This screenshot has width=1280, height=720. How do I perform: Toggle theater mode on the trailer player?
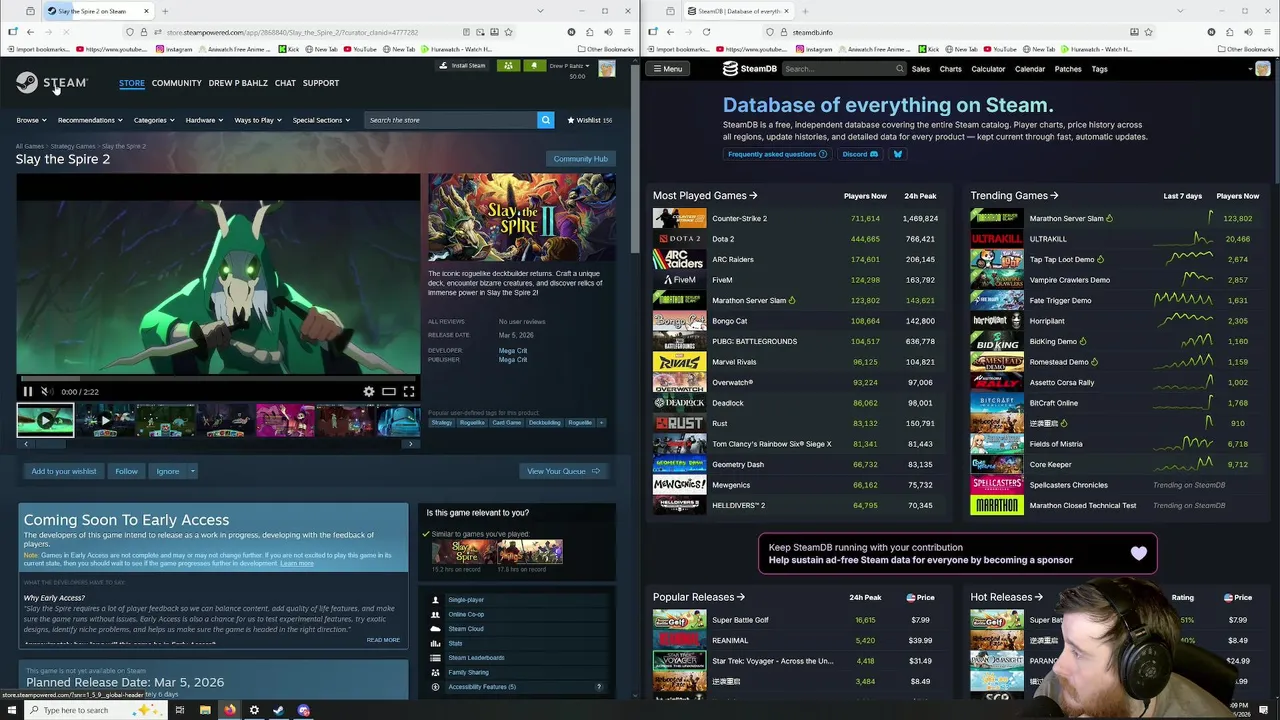(x=389, y=392)
